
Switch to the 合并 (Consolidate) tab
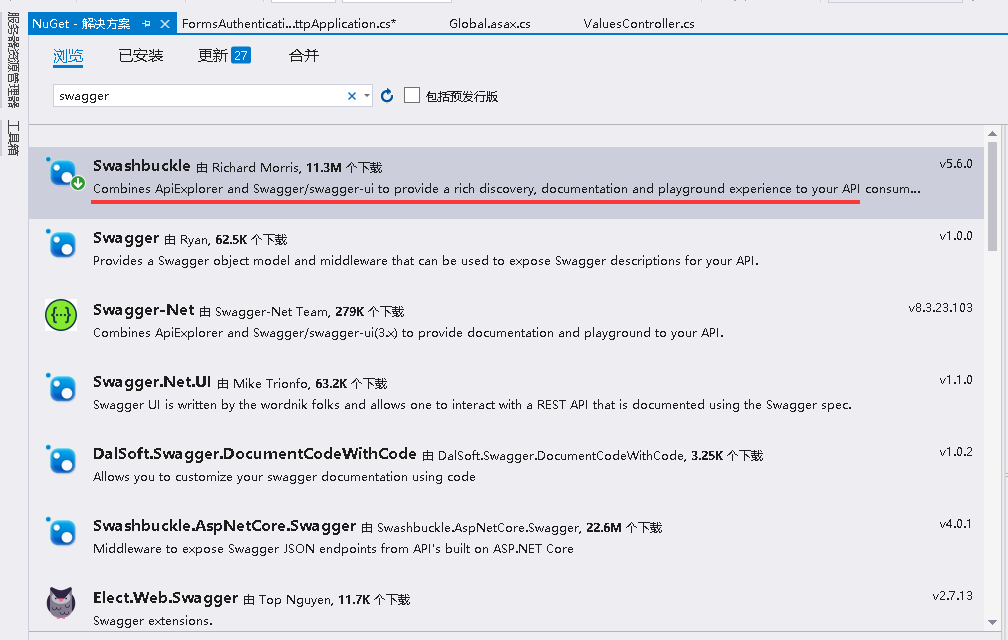pos(304,56)
